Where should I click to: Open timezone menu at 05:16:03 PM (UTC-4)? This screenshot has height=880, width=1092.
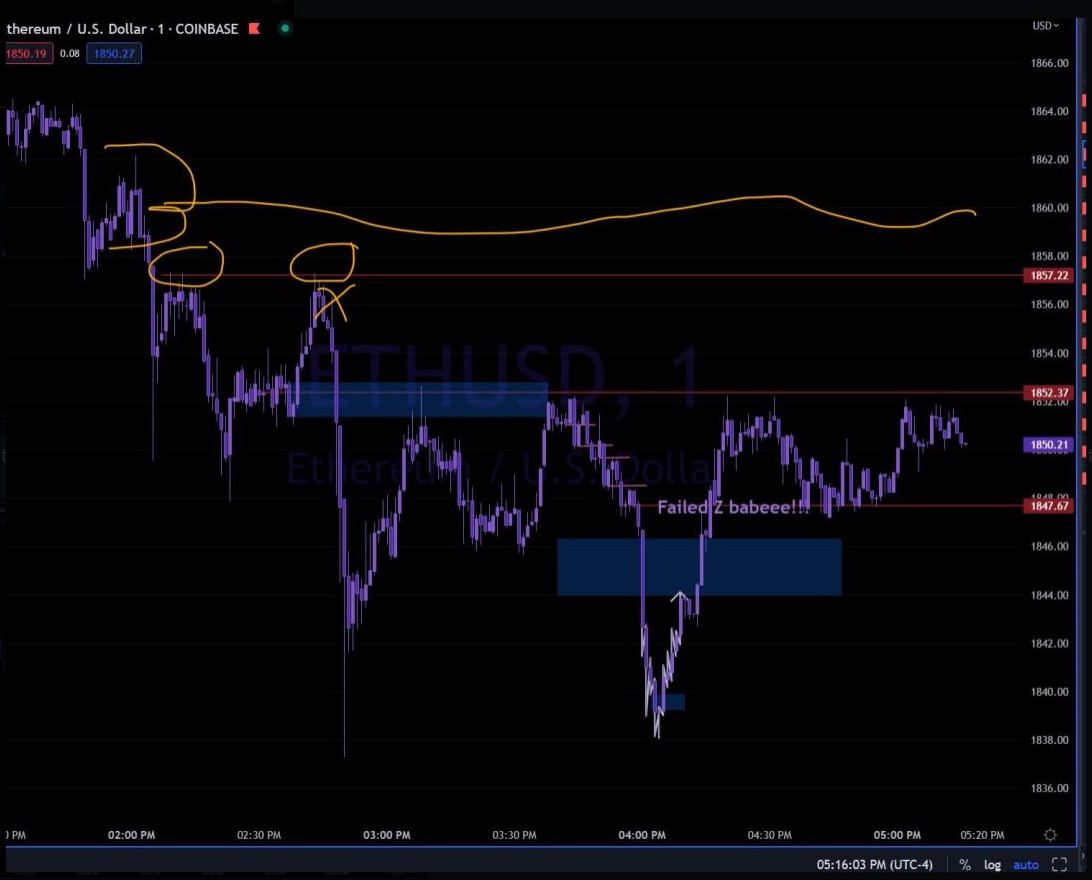[x=874, y=865]
